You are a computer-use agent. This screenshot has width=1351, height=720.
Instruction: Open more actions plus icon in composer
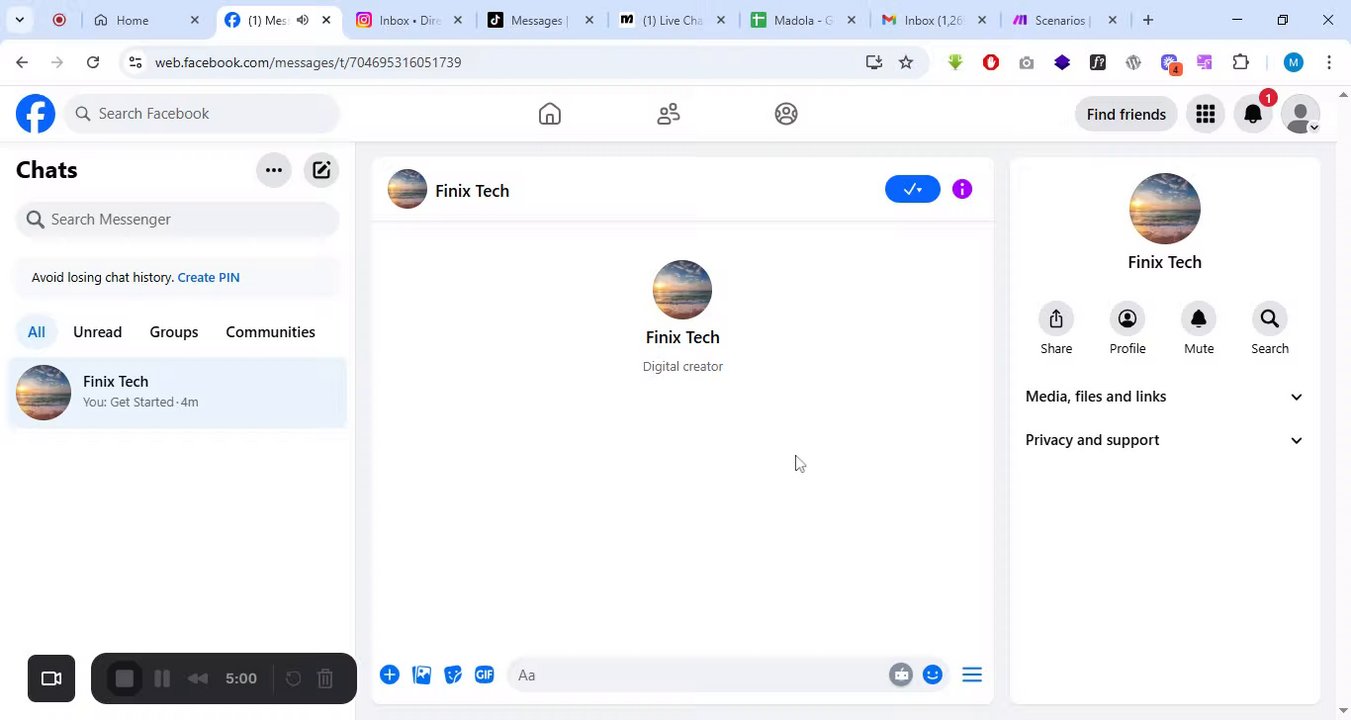click(390, 675)
